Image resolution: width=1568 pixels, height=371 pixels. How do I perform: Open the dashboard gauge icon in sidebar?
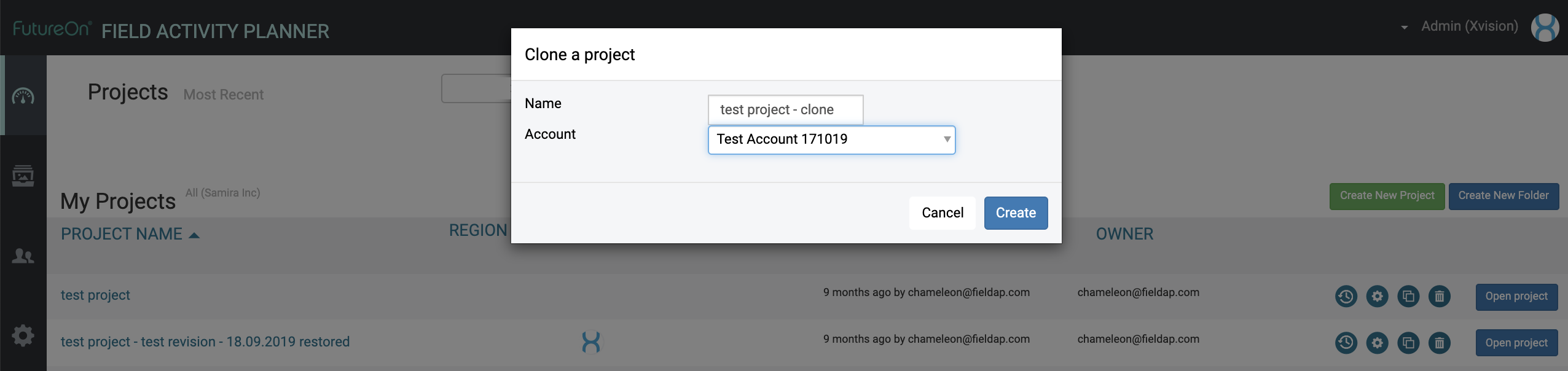(x=23, y=96)
